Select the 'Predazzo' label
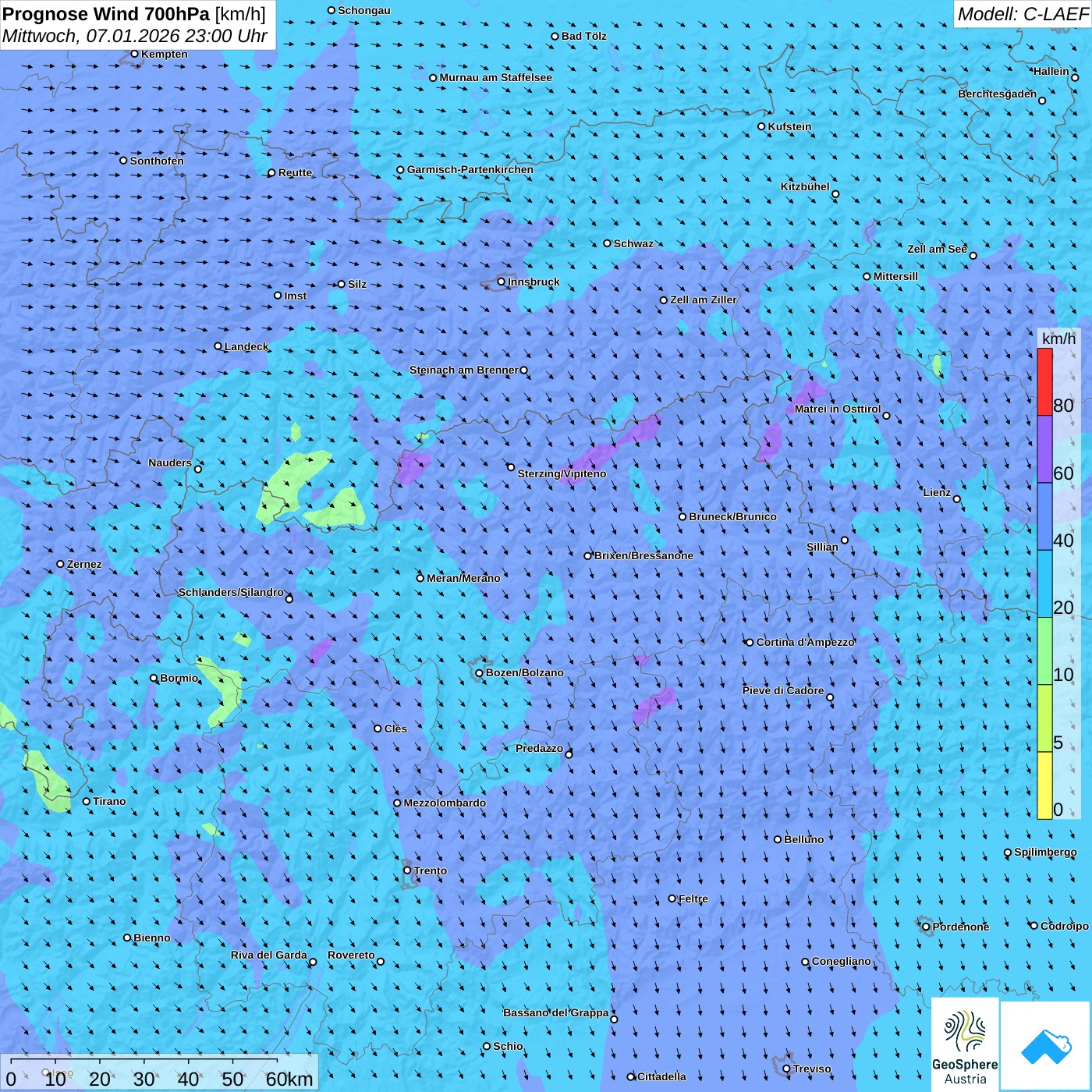1092x1092 pixels. pos(539,748)
